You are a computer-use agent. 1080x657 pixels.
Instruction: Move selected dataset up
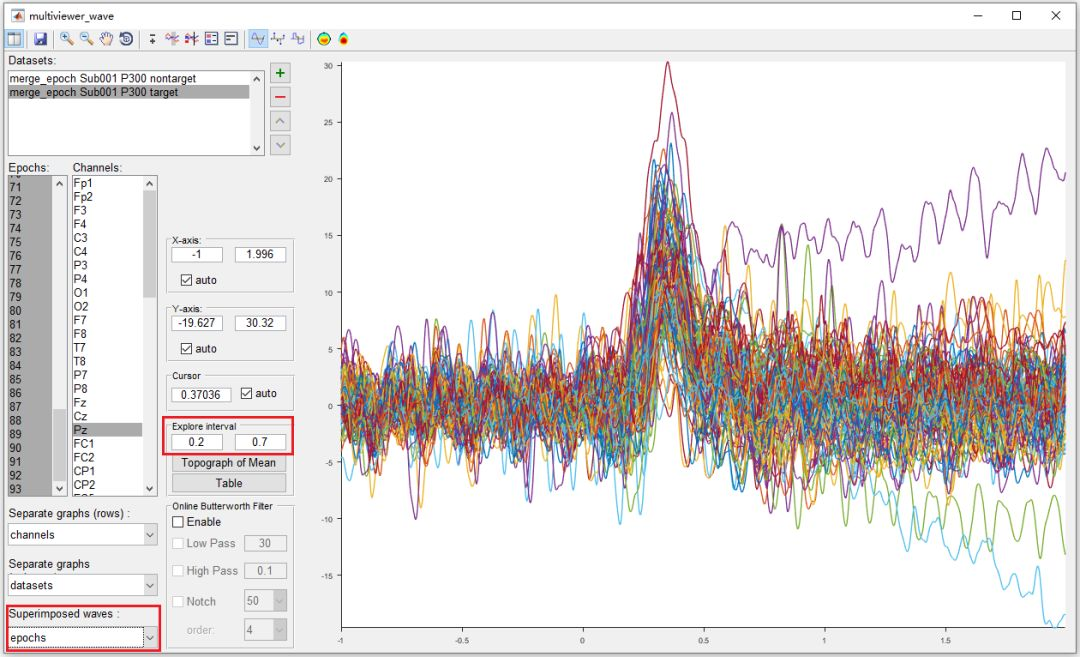coord(280,121)
